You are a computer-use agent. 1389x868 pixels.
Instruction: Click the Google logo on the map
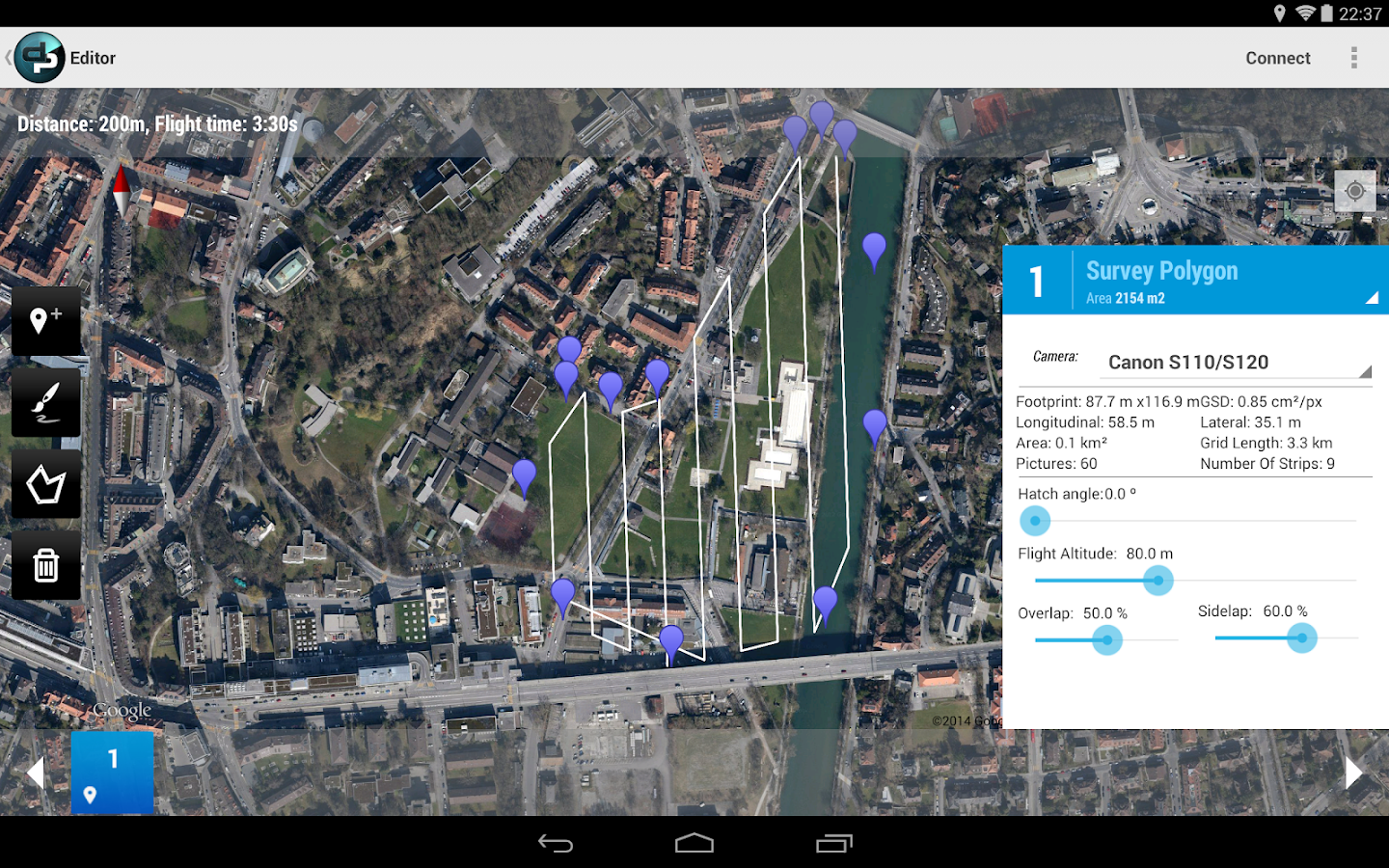pos(120,710)
